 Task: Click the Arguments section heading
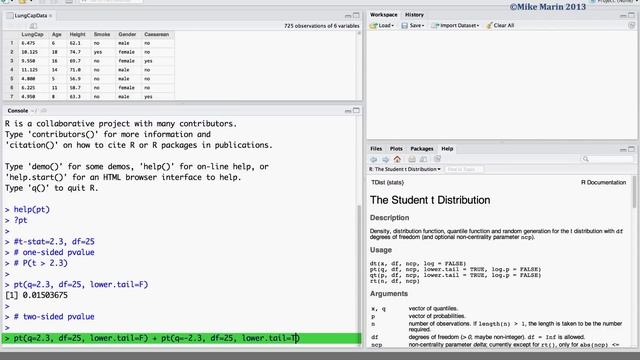389,293
